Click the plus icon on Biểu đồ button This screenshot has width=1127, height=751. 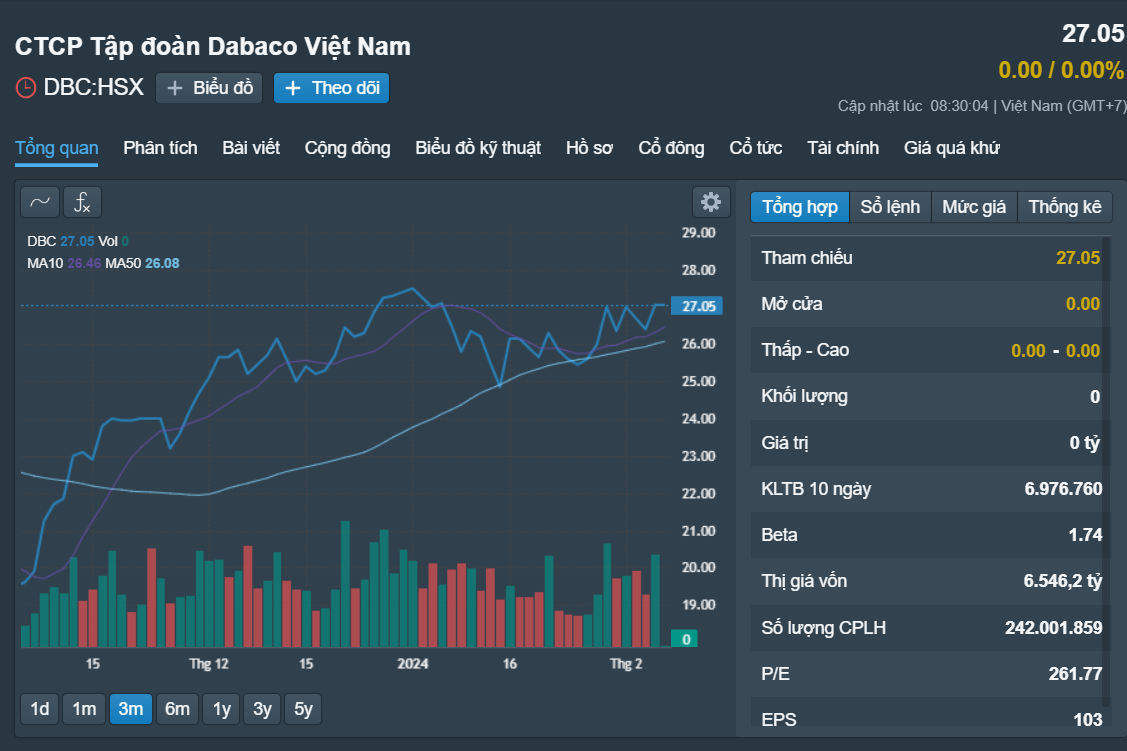(174, 88)
